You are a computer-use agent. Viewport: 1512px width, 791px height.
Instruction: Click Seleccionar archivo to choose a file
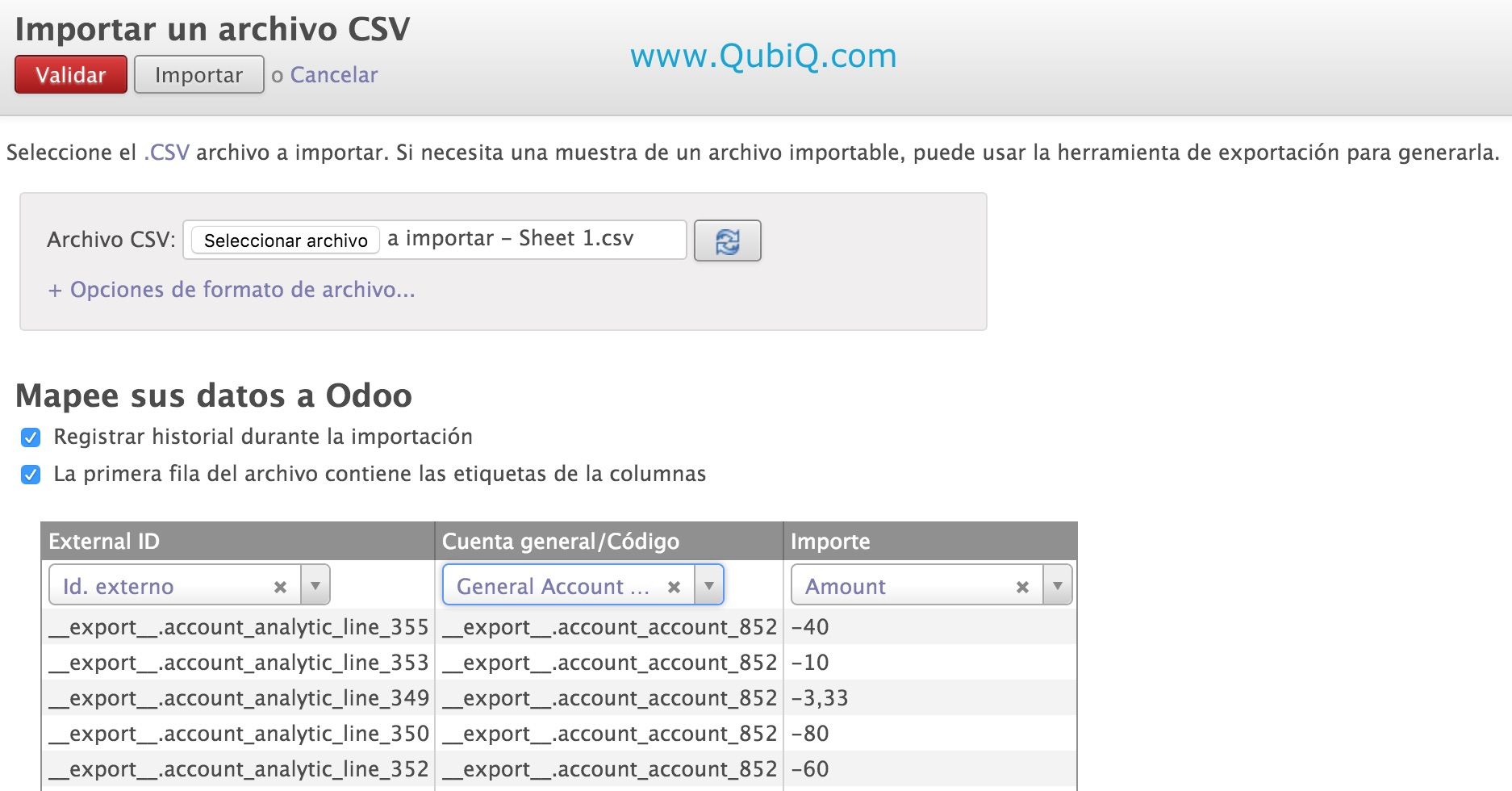click(286, 241)
